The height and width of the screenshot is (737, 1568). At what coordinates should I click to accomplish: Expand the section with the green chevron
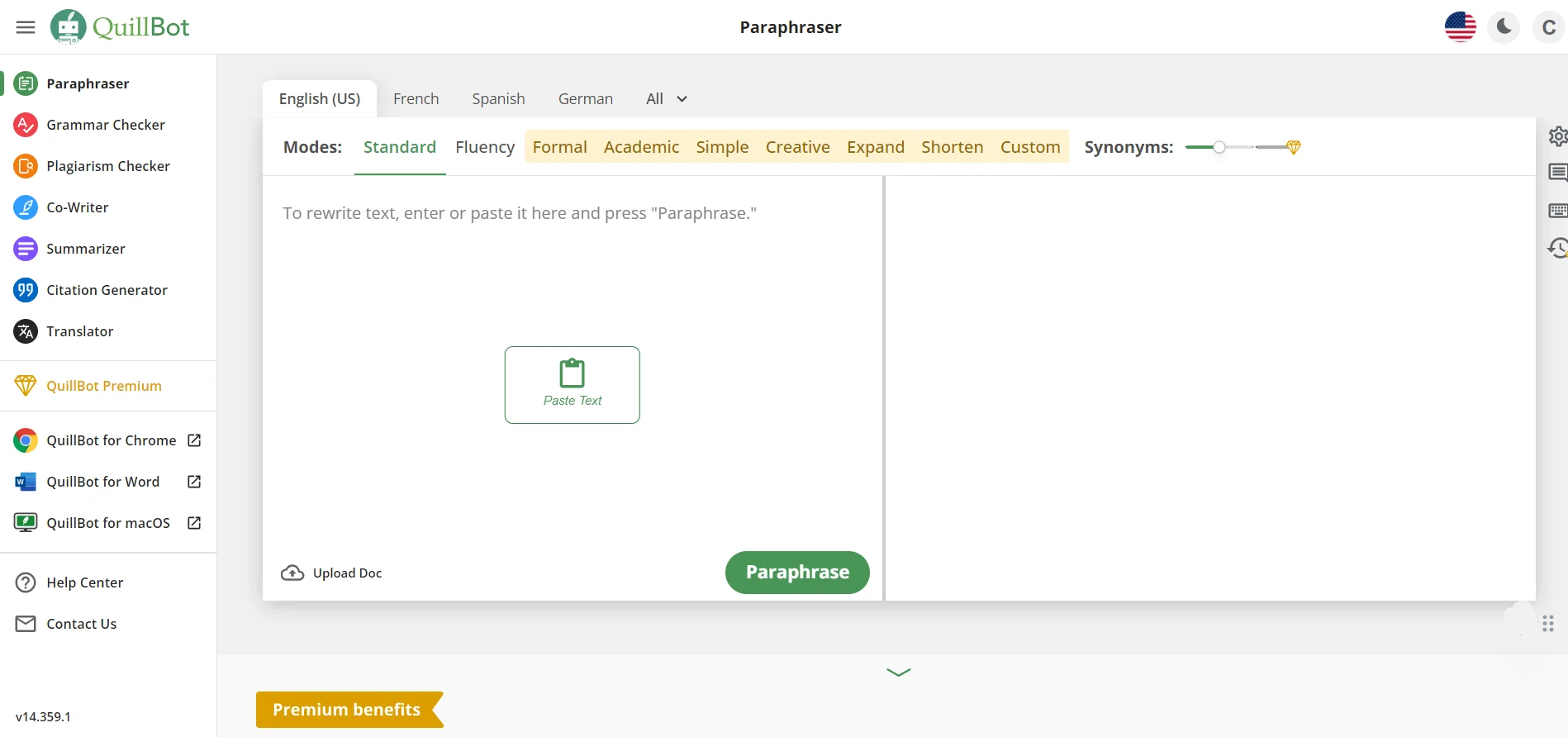(898, 673)
